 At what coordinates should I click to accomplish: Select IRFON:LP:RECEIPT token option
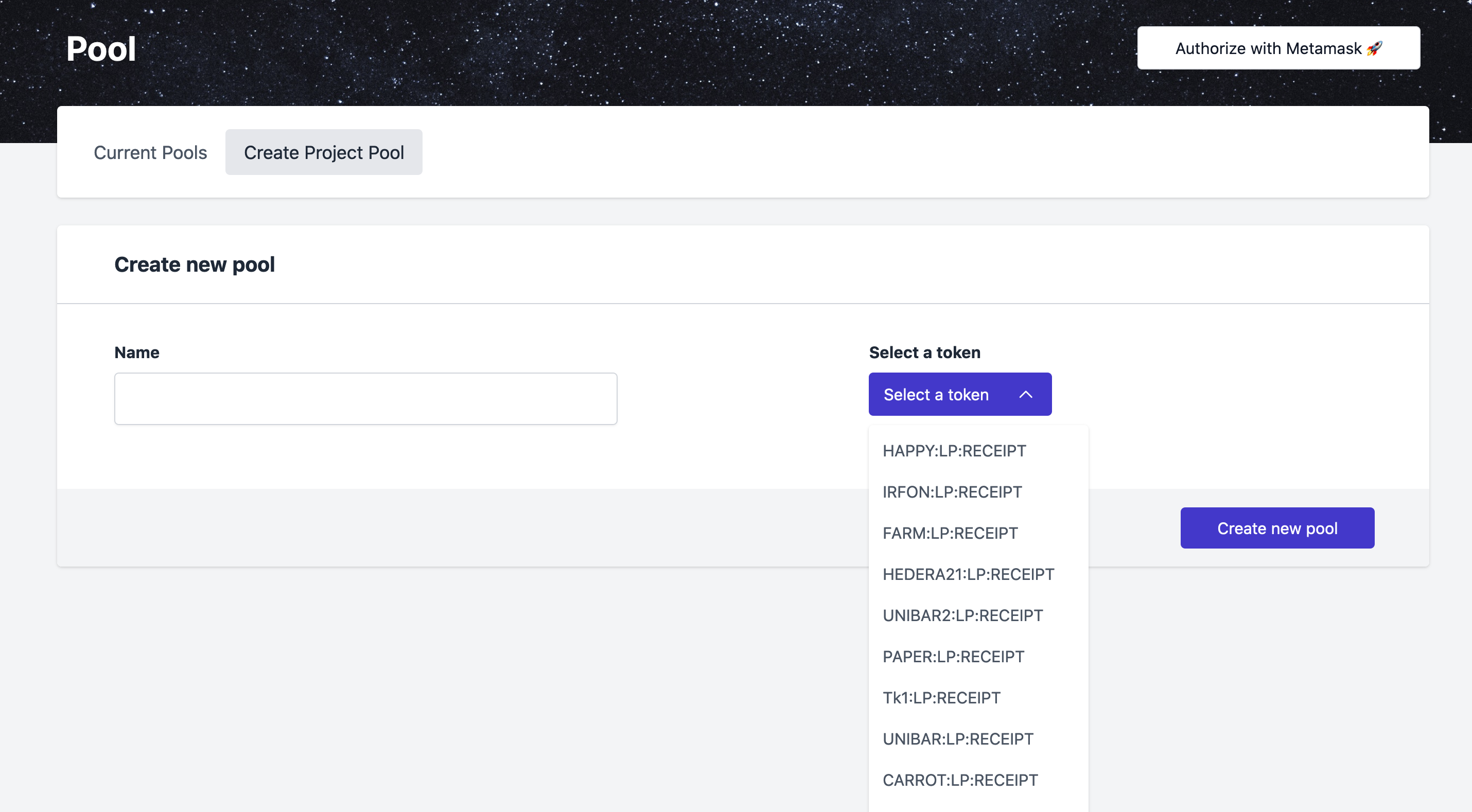(952, 492)
